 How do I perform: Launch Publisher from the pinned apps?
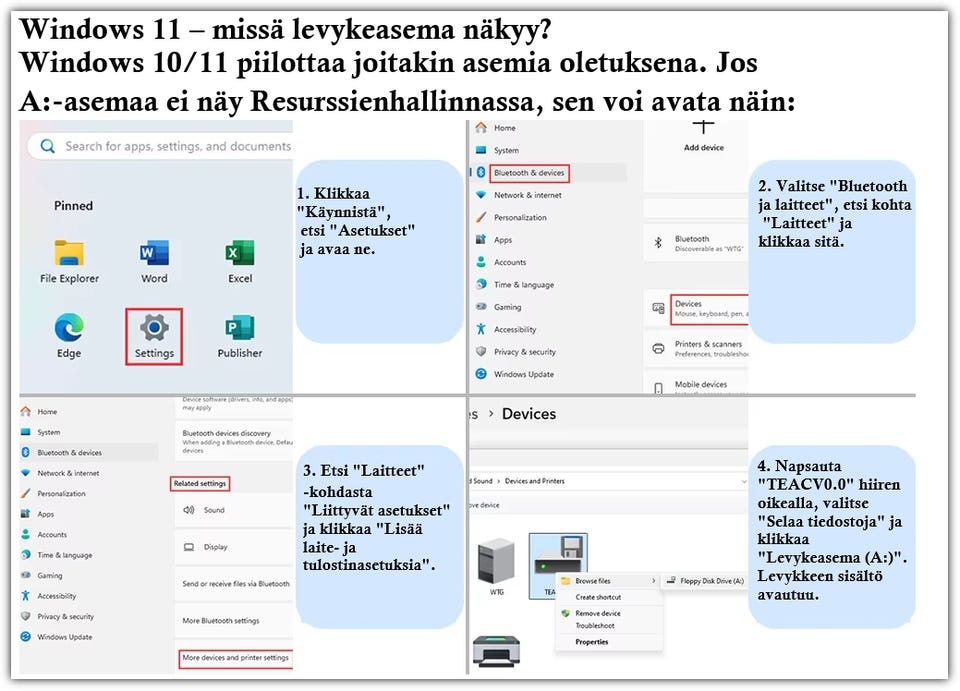click(x=239, y=327)
